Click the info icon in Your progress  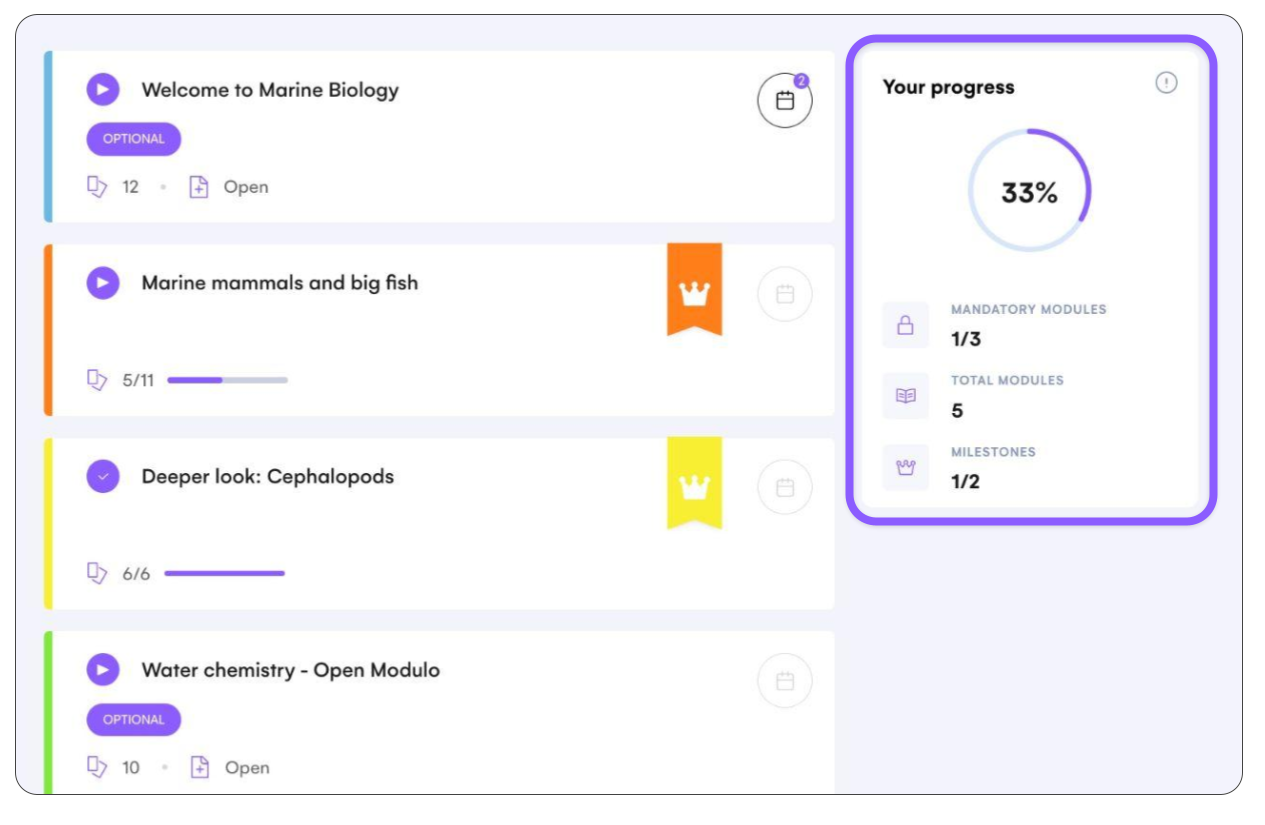tap(1166, 83)
